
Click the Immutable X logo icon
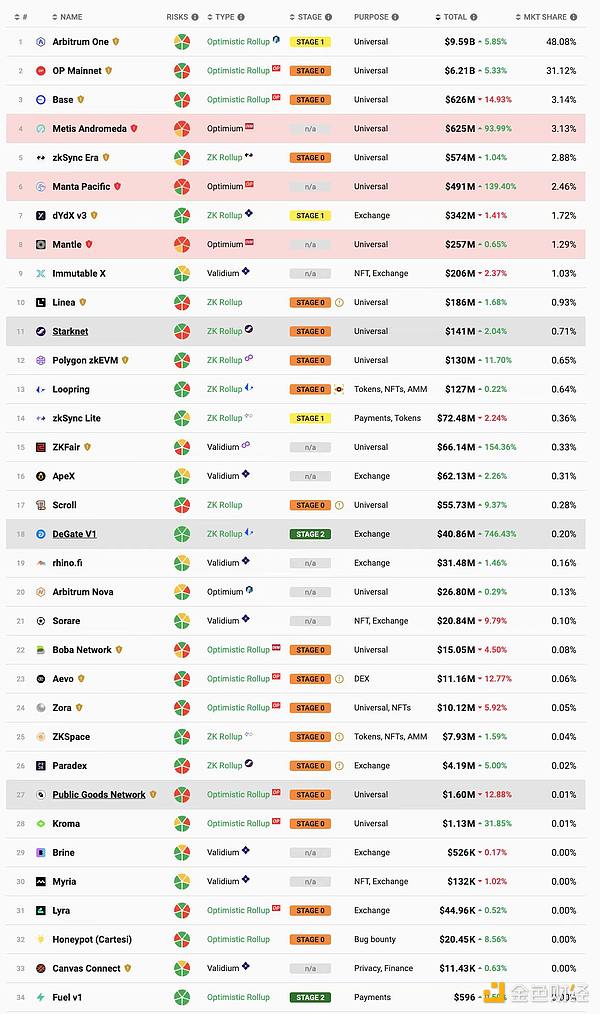point(41,274)
